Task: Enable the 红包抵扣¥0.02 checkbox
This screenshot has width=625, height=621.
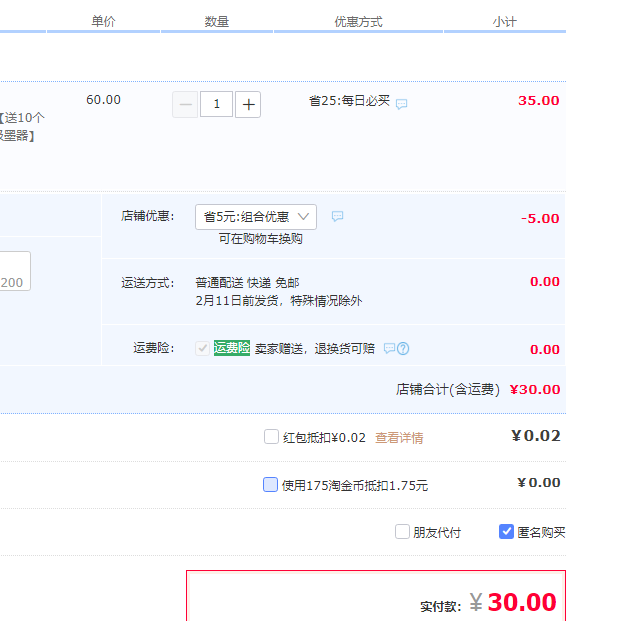Action: [271, 437]
